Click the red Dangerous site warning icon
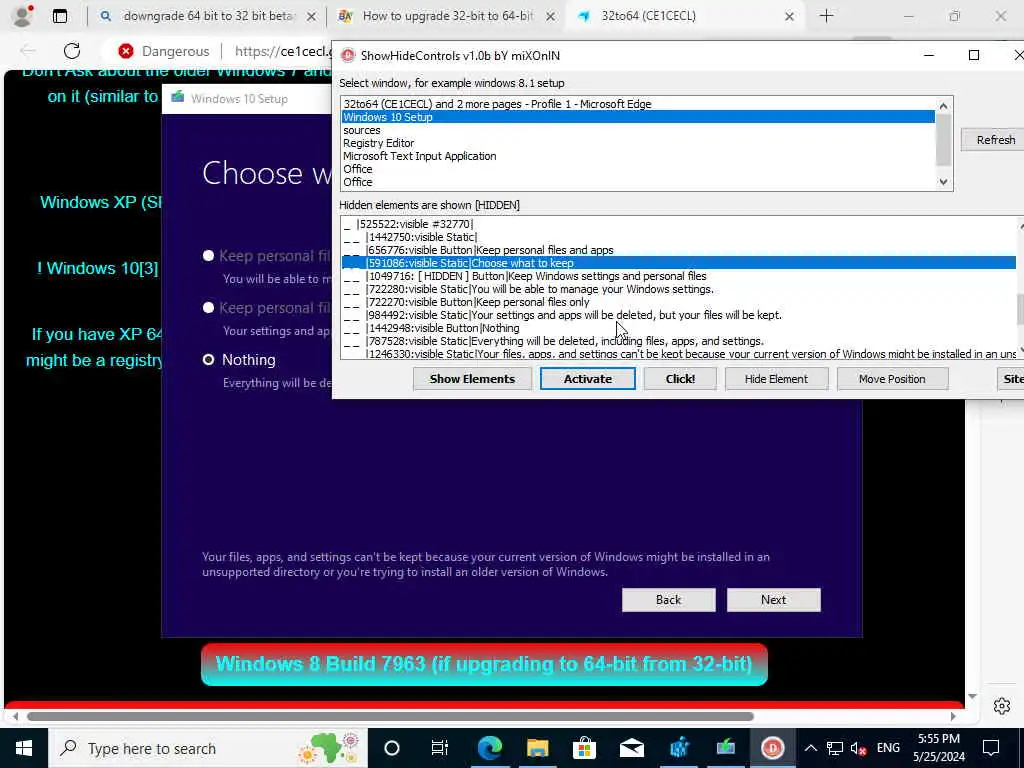 pyautogui.click(x=126, y=51)
